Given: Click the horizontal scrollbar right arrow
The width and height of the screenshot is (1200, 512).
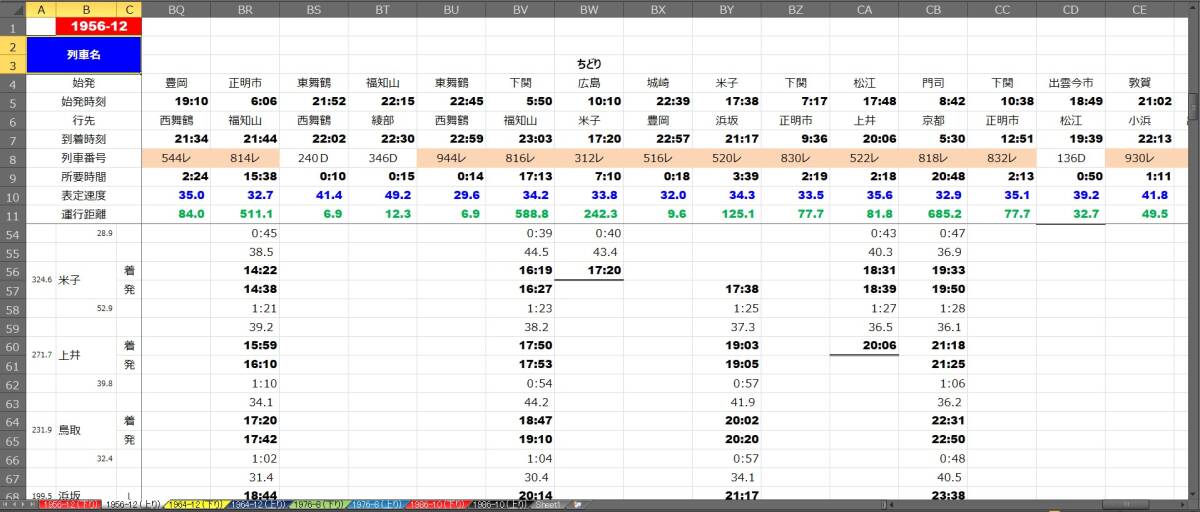Looking at the screenshot, I should click(x=1182, y=505).
